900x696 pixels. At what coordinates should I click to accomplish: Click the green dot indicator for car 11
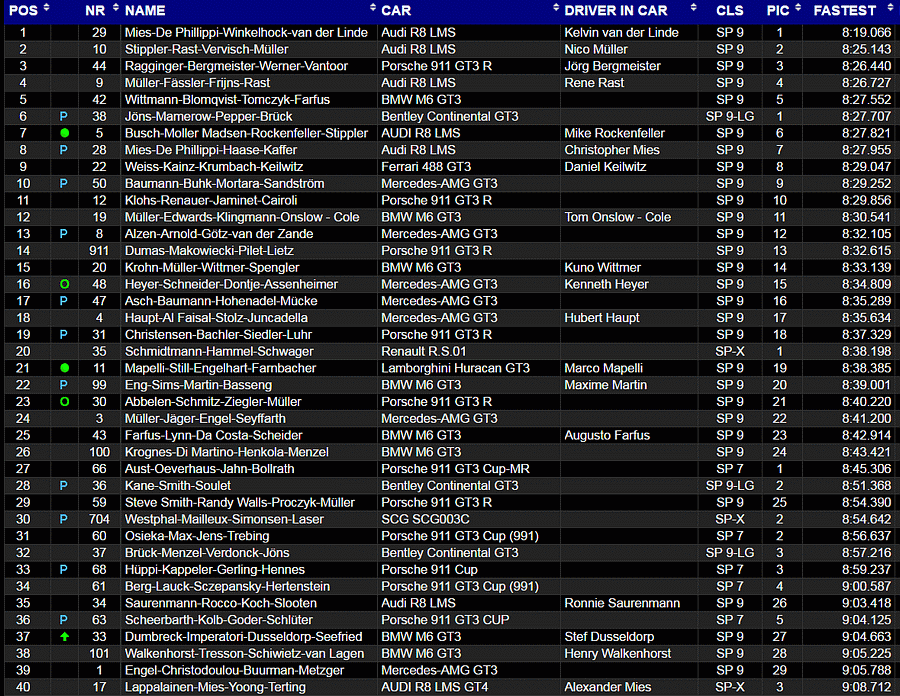64,368
